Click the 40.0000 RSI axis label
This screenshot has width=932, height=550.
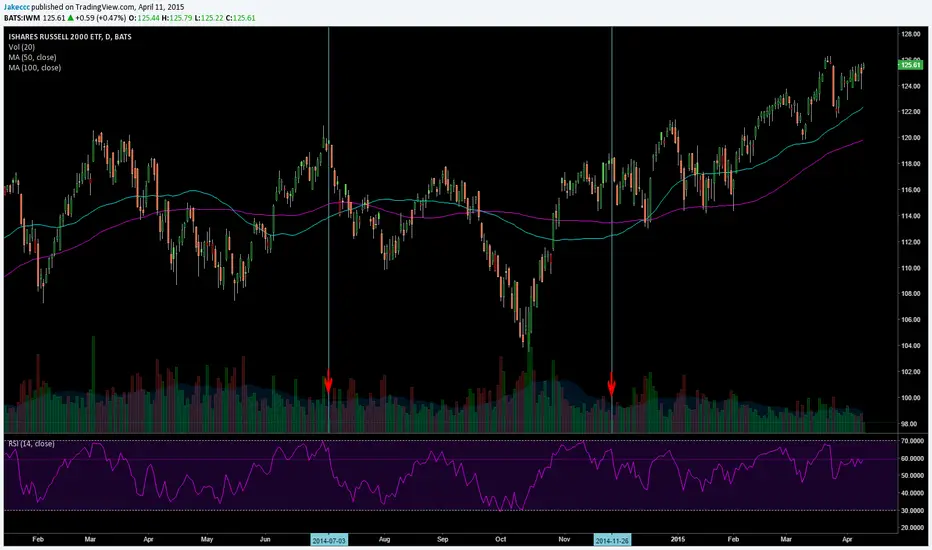click(x=912, y=493)
